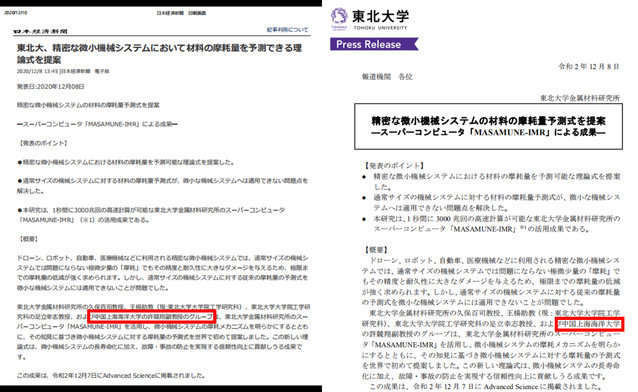
Task: Click the Nikkei headline beginning 東北大、精密な微小機械
Action: [159, 54]
